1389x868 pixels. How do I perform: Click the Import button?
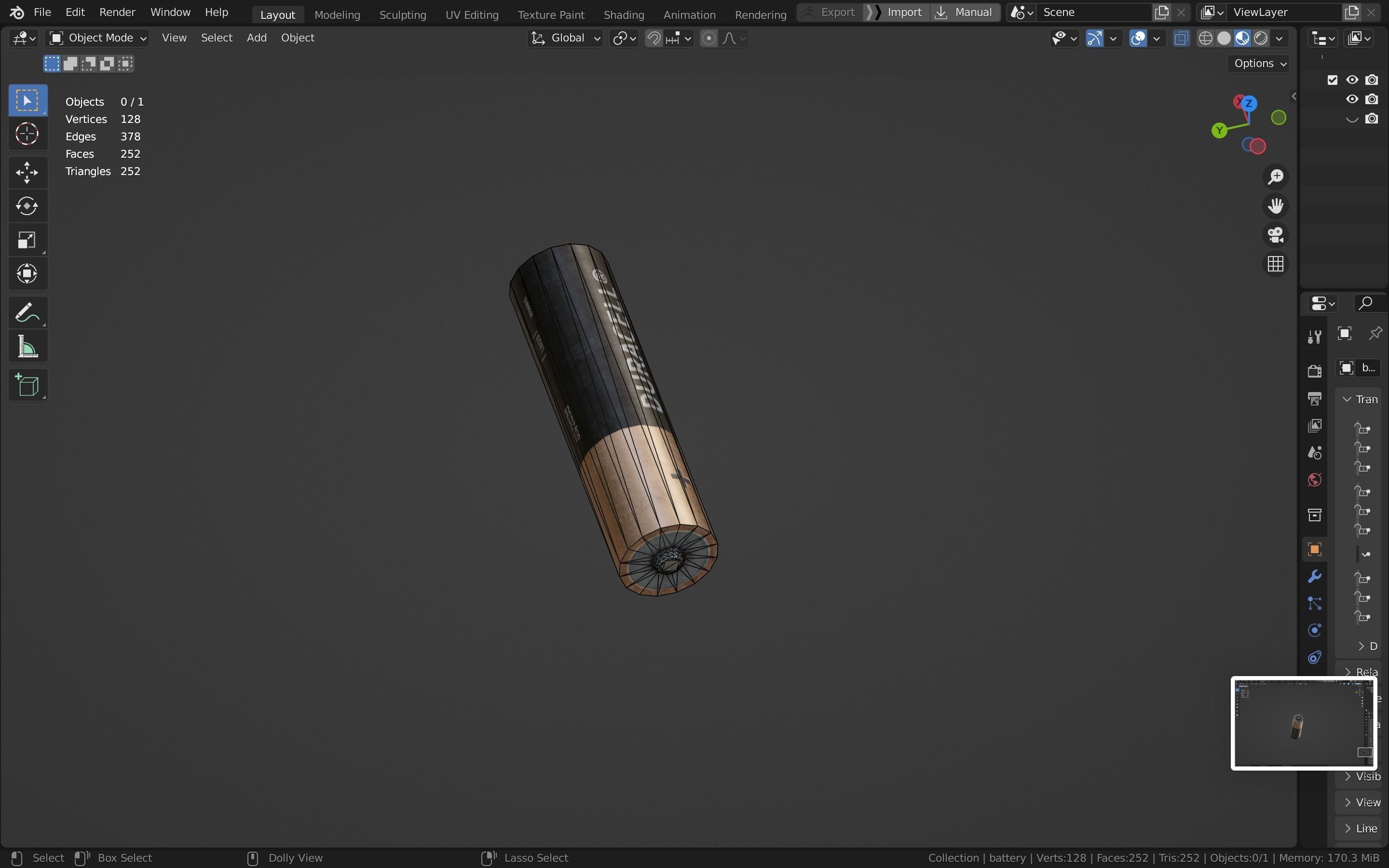click(x=897, y=12)
